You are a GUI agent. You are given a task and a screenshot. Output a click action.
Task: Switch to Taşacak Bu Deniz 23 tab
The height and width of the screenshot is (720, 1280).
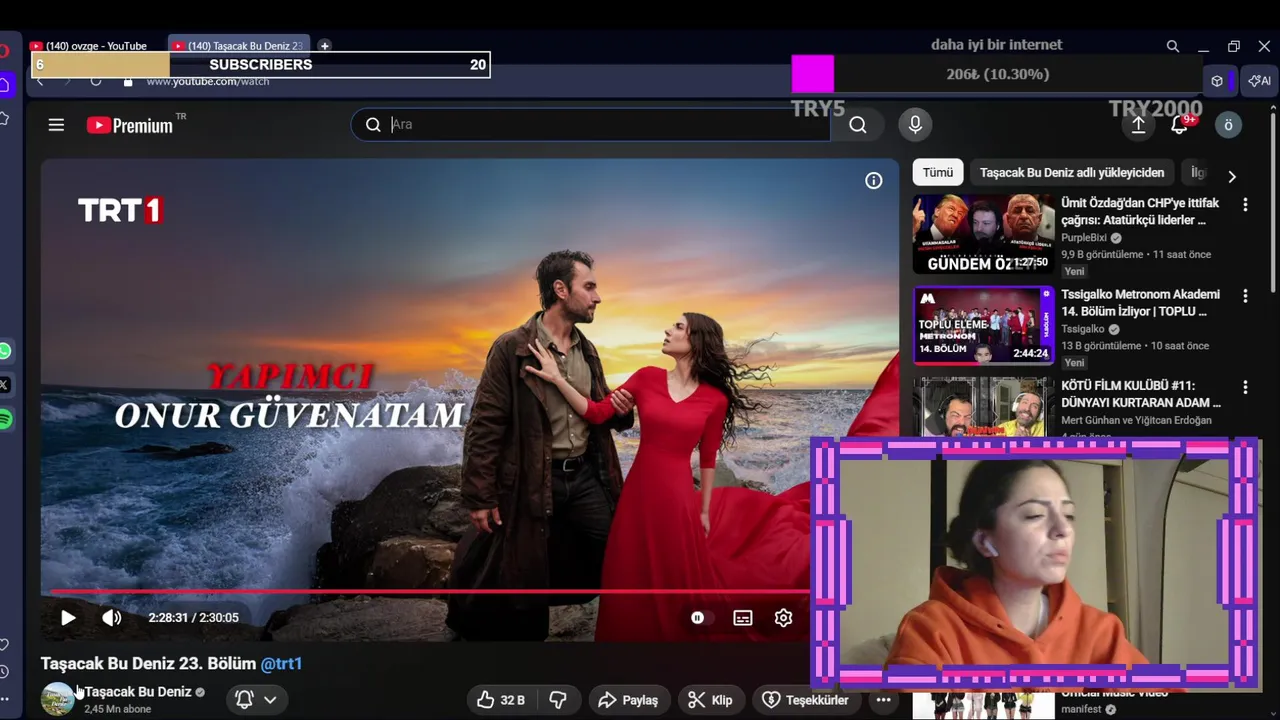239,46
